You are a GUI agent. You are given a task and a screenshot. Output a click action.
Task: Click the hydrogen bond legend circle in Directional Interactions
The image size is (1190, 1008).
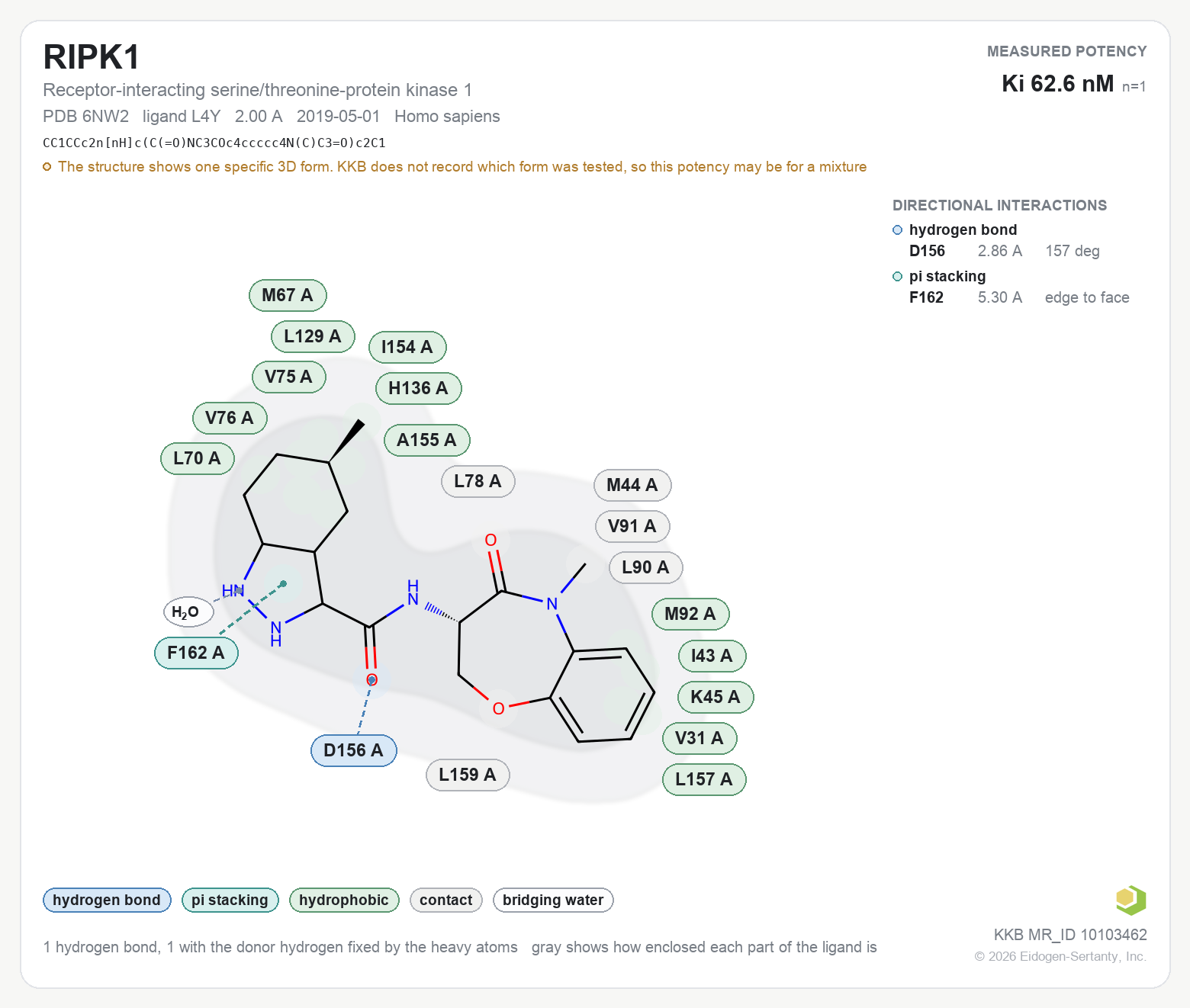[897, 230]
